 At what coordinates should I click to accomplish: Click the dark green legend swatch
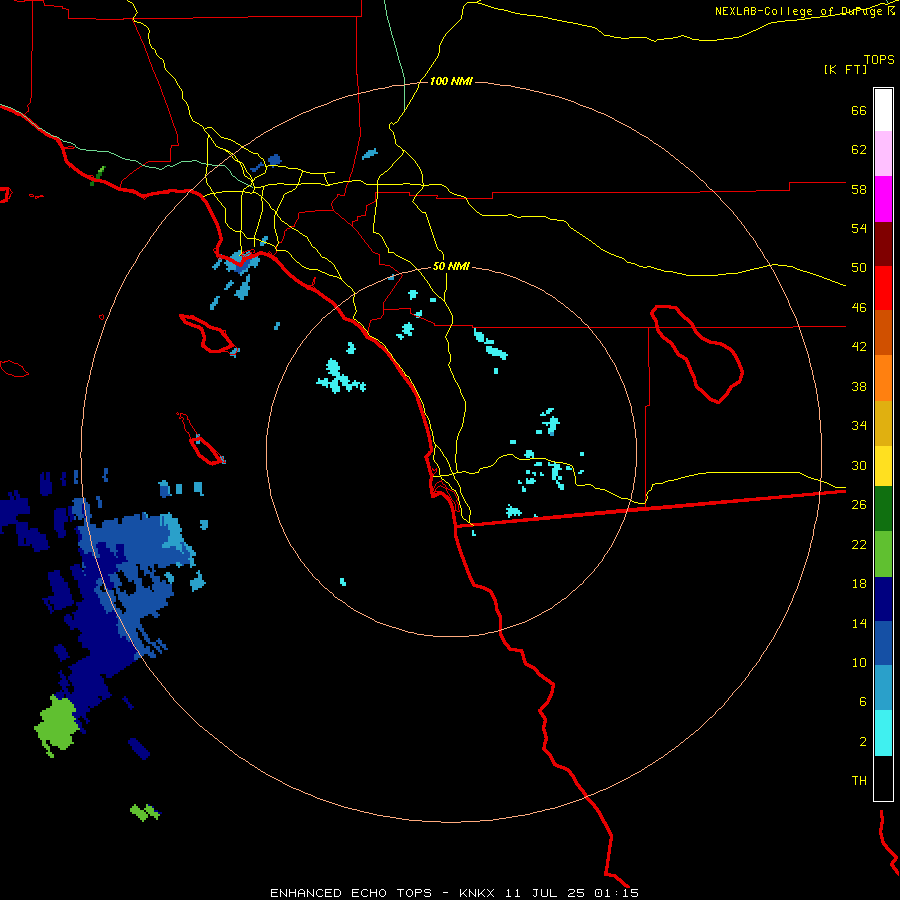[883, 509]
